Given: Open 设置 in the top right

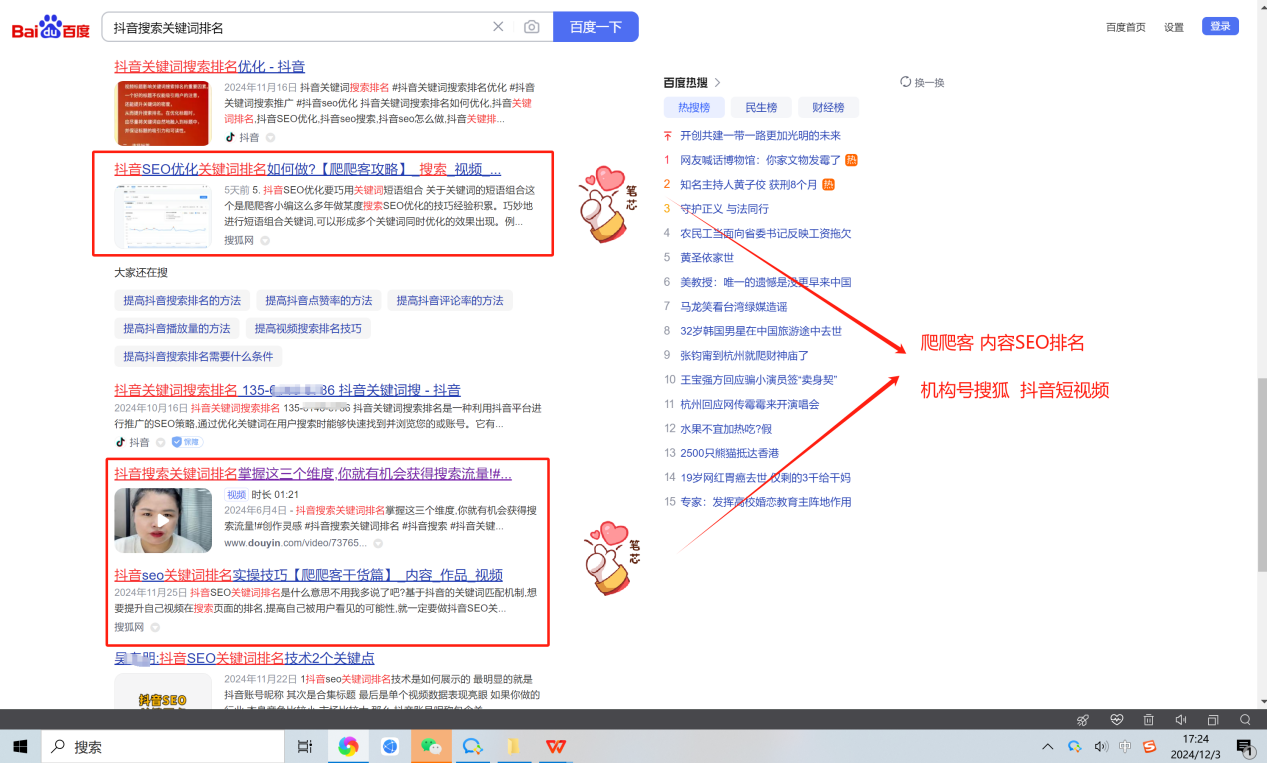Looking at the screenshot, I should coord(1174,27).
